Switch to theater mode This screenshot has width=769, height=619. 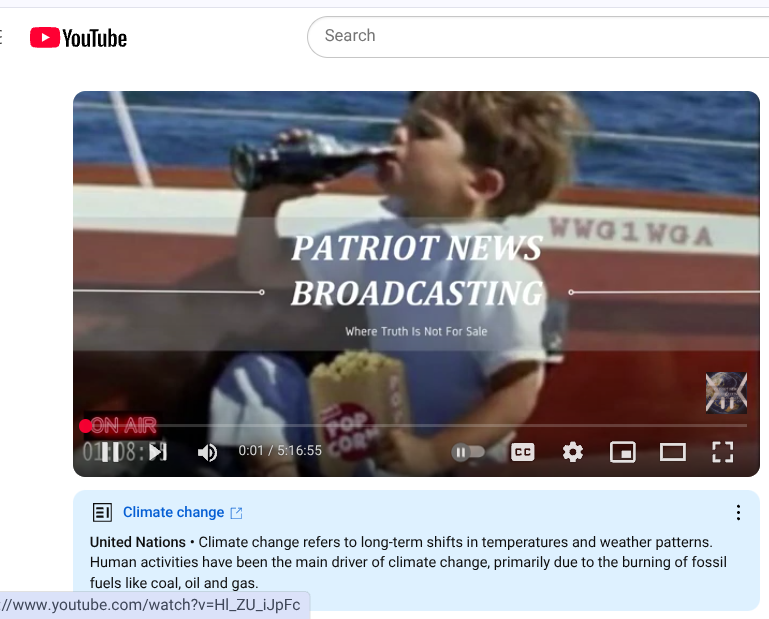click(x=673, y=452)
